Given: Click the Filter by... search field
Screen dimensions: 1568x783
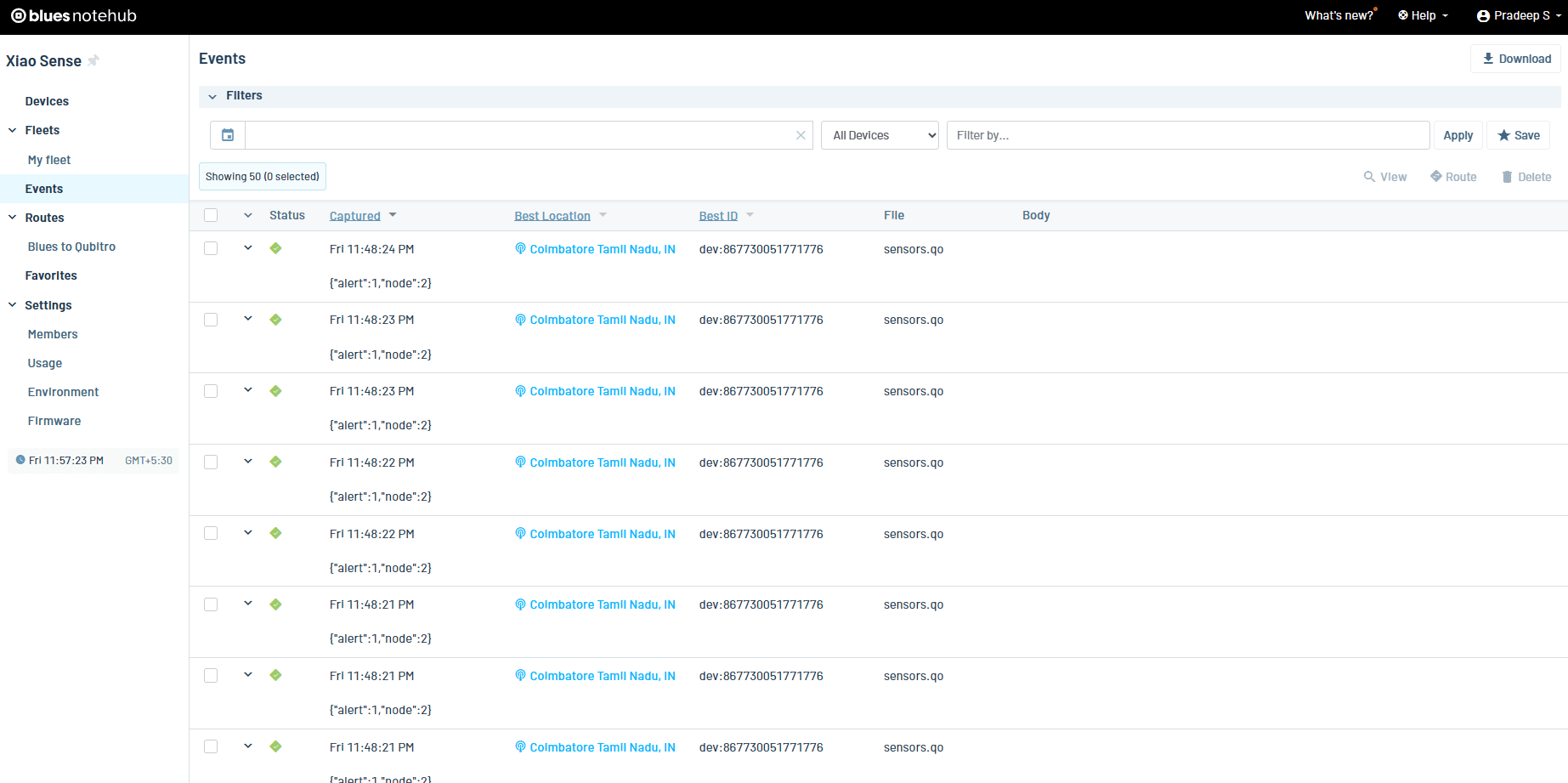Looking at the screenshot, I should [1188, 135].
